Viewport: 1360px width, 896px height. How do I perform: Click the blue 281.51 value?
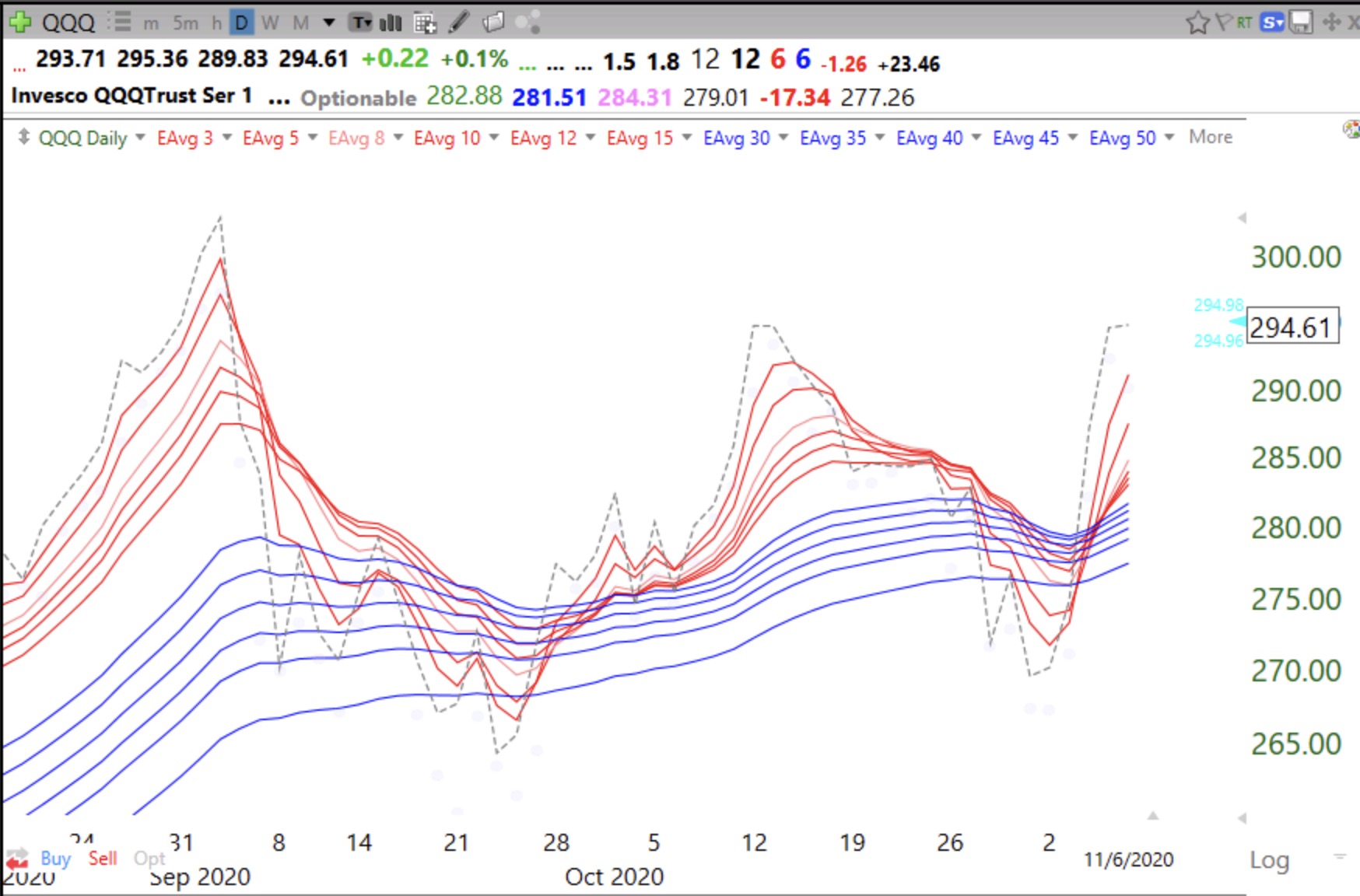point(549,97)
